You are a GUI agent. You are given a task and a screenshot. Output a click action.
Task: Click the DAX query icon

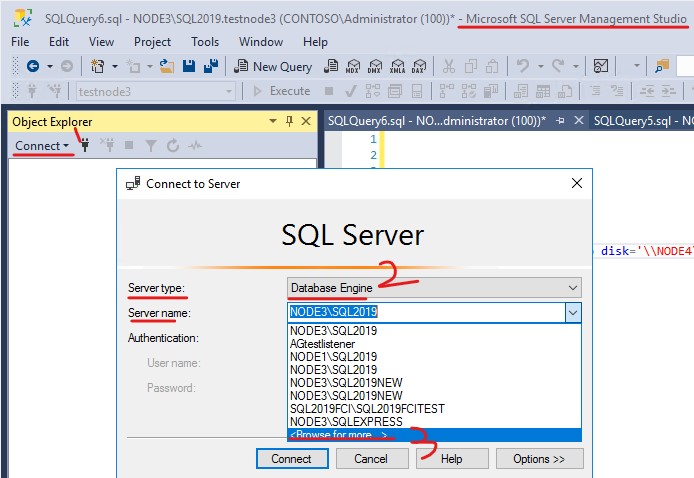[x=419, y=66]
